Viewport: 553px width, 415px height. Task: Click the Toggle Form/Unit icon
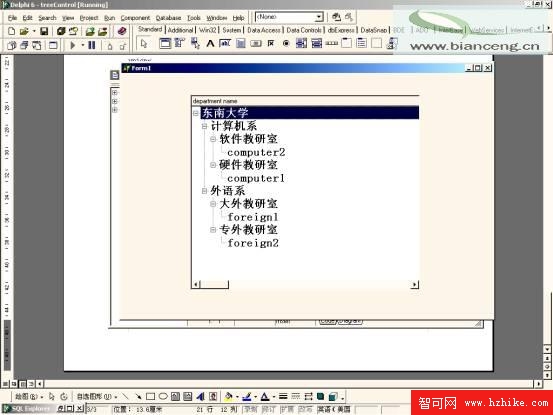click(x=37, y=45)
